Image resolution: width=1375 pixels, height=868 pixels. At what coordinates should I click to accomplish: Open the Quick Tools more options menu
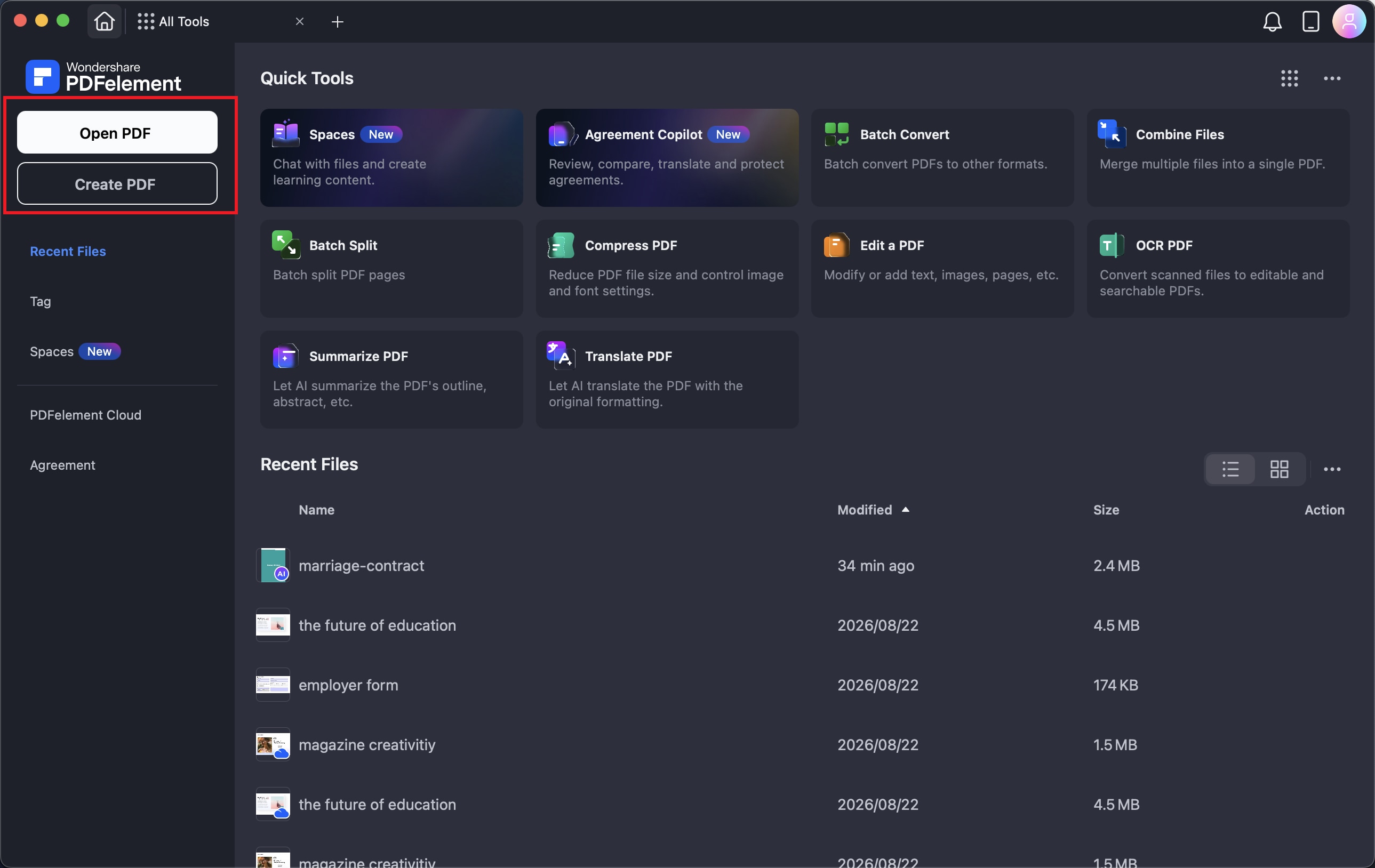(1332, 78)
